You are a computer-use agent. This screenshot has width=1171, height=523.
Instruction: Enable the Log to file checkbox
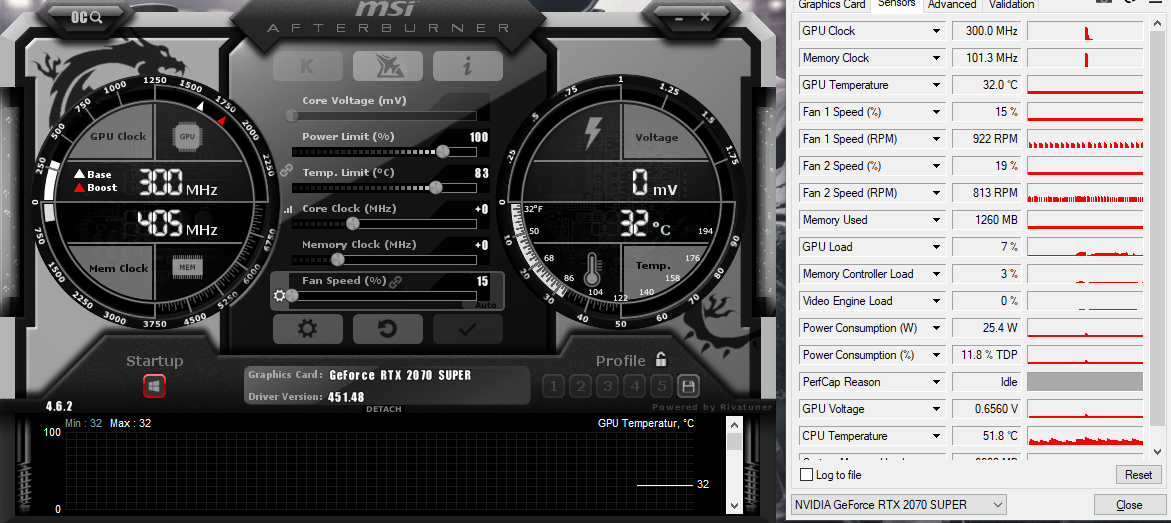pyautogui.click(x=806, y=474)
